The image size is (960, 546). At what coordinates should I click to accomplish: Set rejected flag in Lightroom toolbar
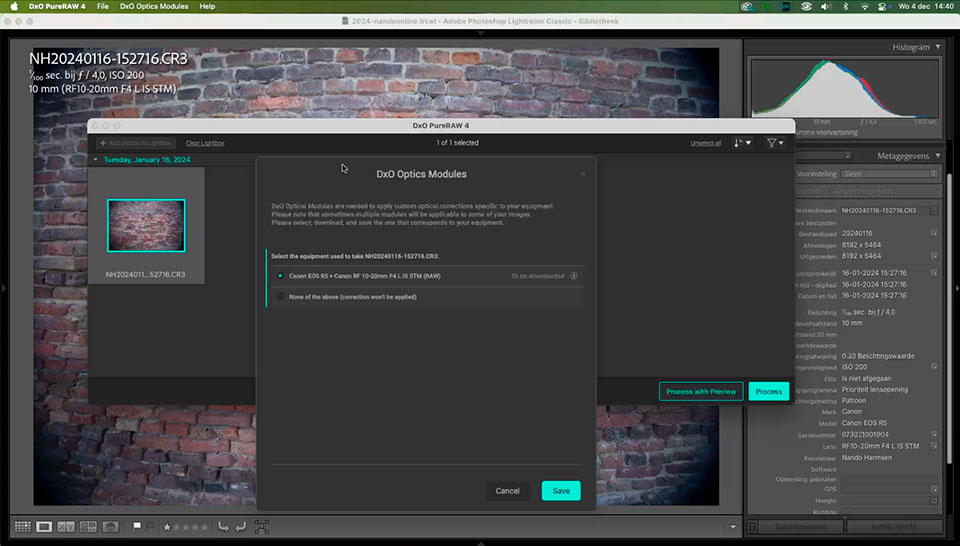point(150,526)
